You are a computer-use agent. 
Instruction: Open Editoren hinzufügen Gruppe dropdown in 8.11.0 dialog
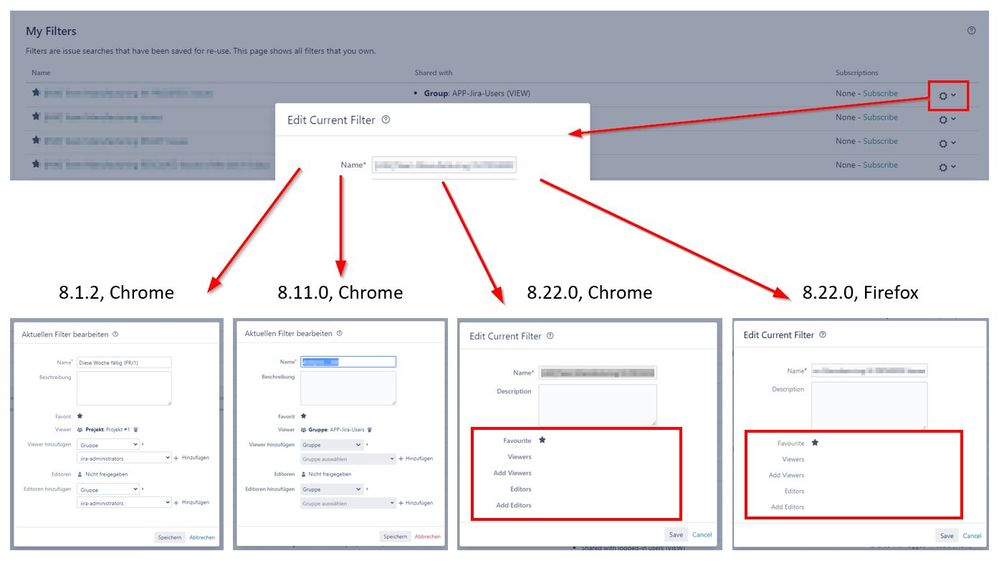(x=332, y=489)
